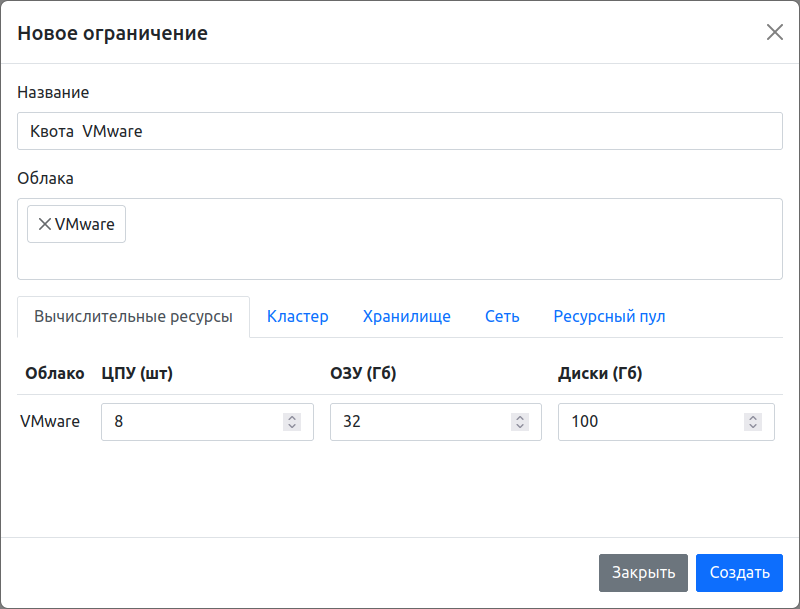The image size is (800, 609).
Task: Go to the Ресурсный пул tab
Action: (609, 316)
